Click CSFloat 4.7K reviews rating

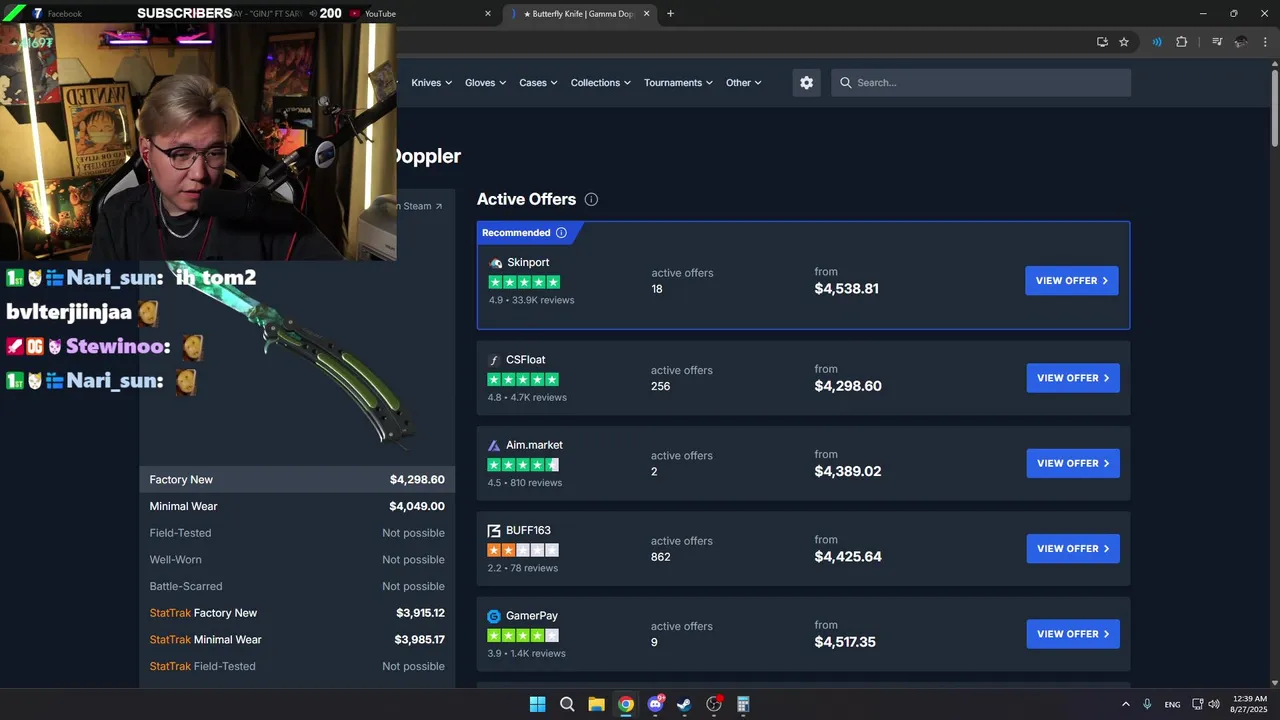point(527,397)
